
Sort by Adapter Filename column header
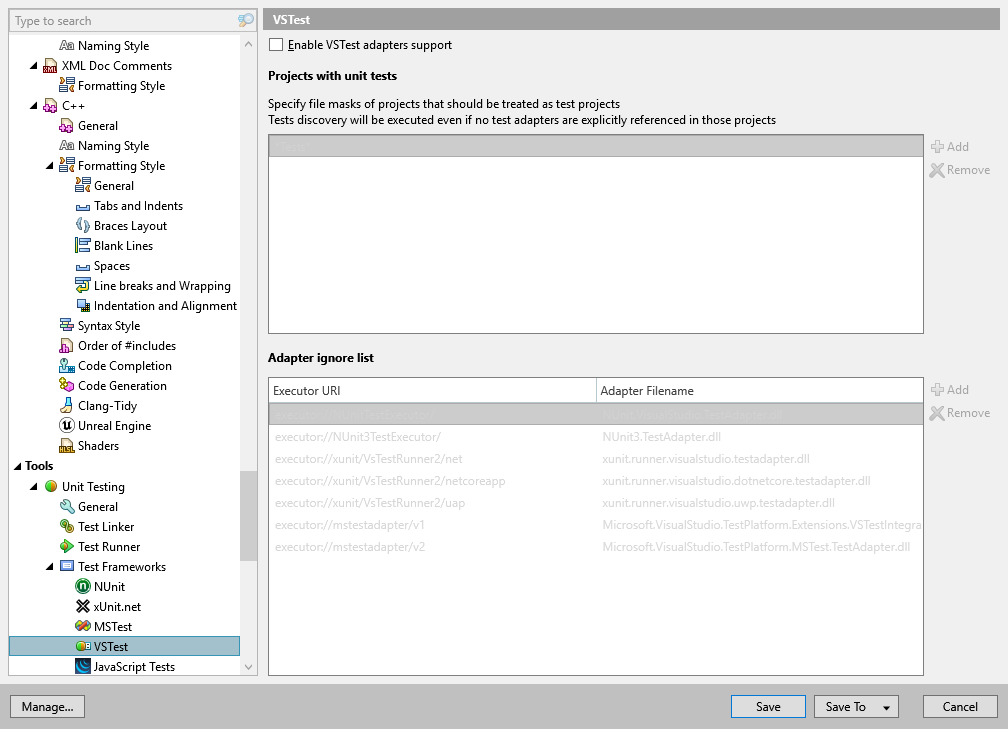tap(760, 390)
